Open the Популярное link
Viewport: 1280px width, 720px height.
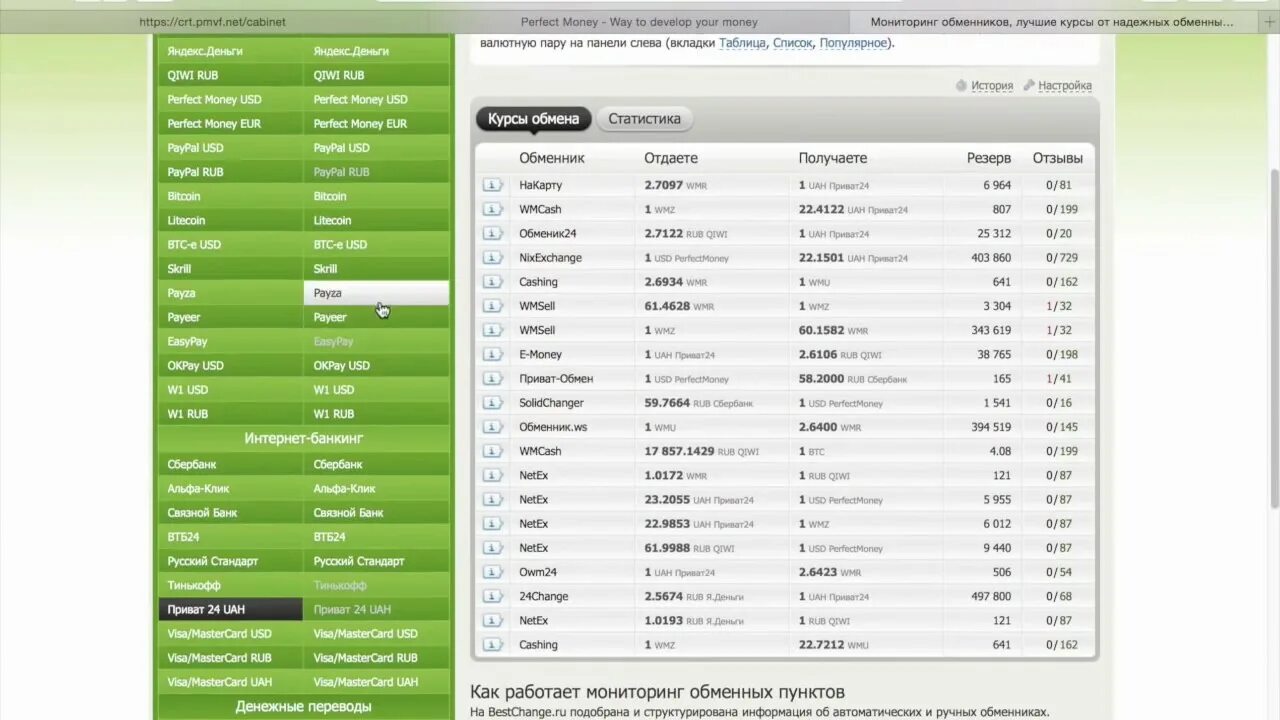click(x=853, y=43)
